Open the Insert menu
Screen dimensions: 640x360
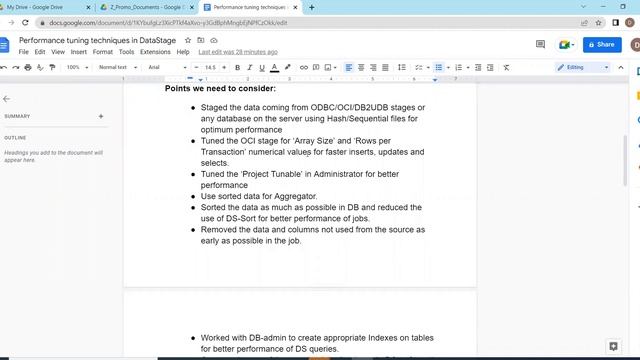click(78, 52)
